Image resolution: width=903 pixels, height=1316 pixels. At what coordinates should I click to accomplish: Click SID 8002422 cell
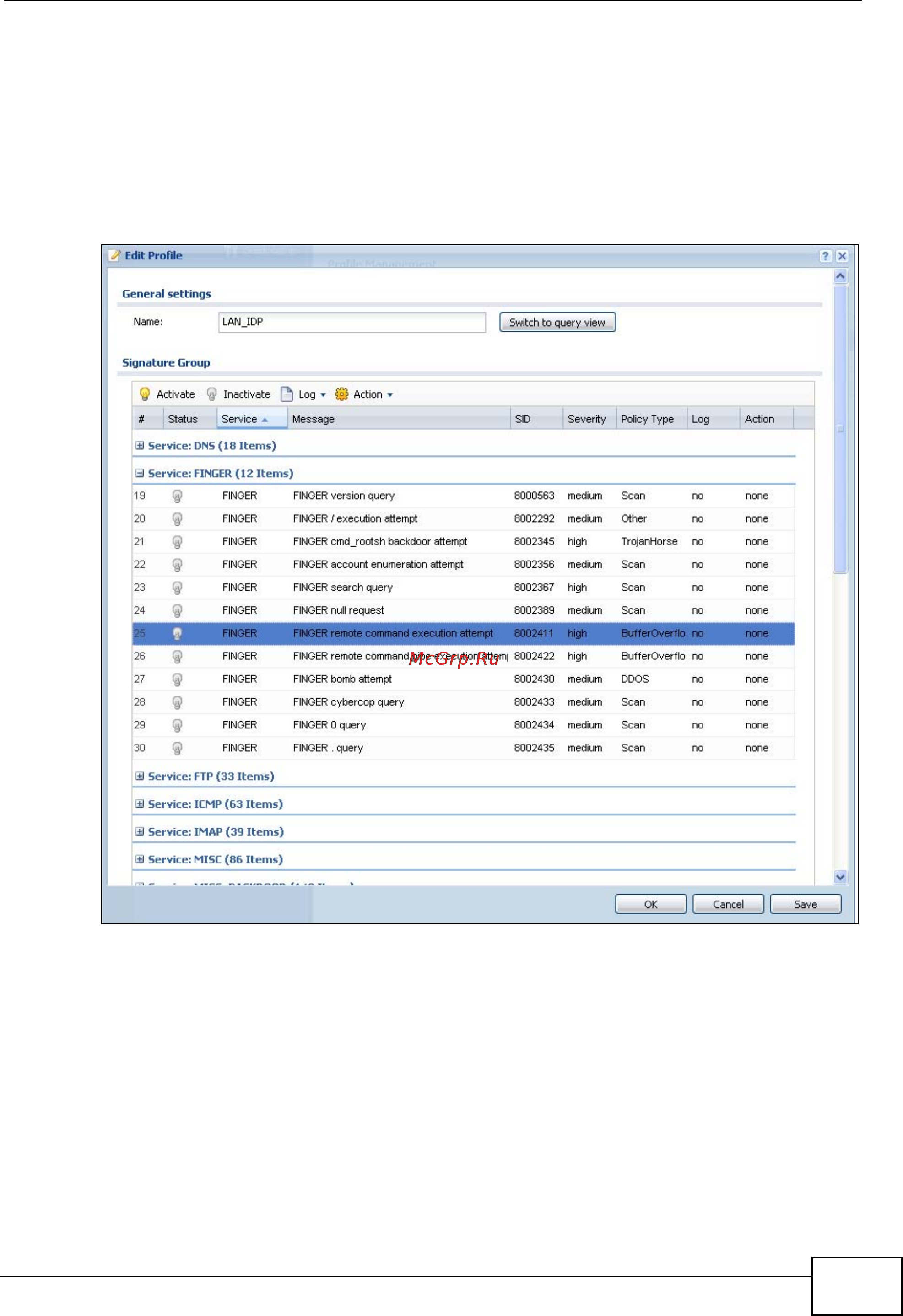pos(534,656)
